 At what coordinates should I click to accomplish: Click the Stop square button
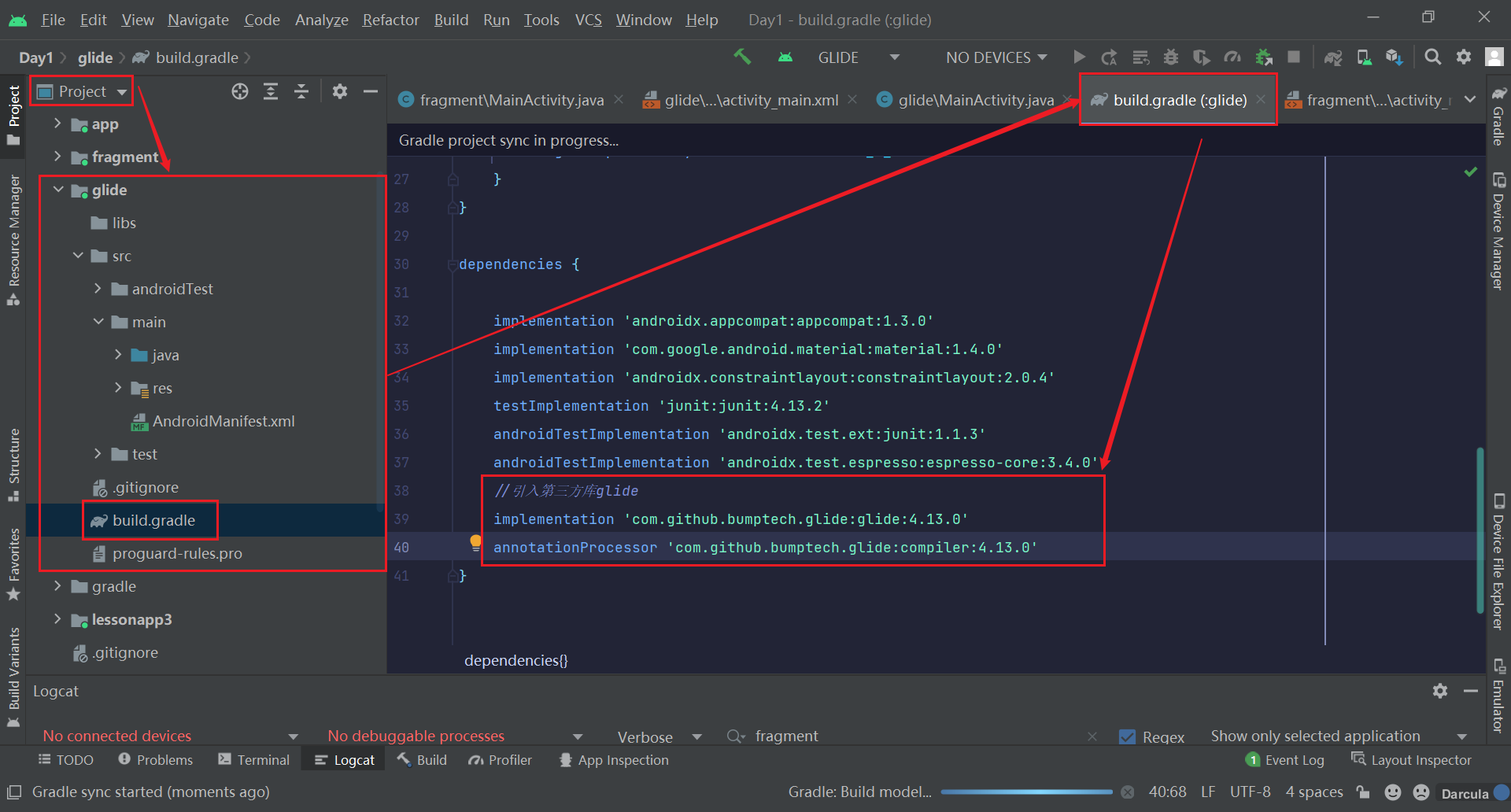point(1294,57)
